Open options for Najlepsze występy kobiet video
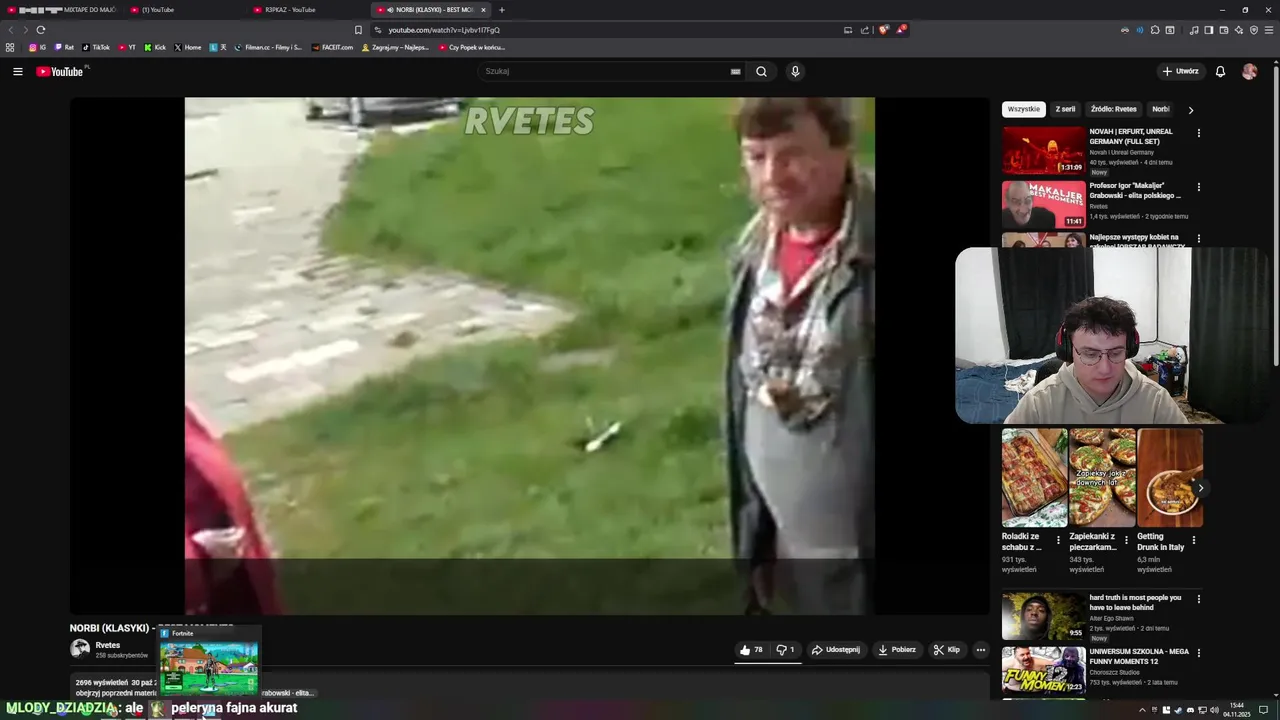The image size is (1280, 720). (1198, 240)
